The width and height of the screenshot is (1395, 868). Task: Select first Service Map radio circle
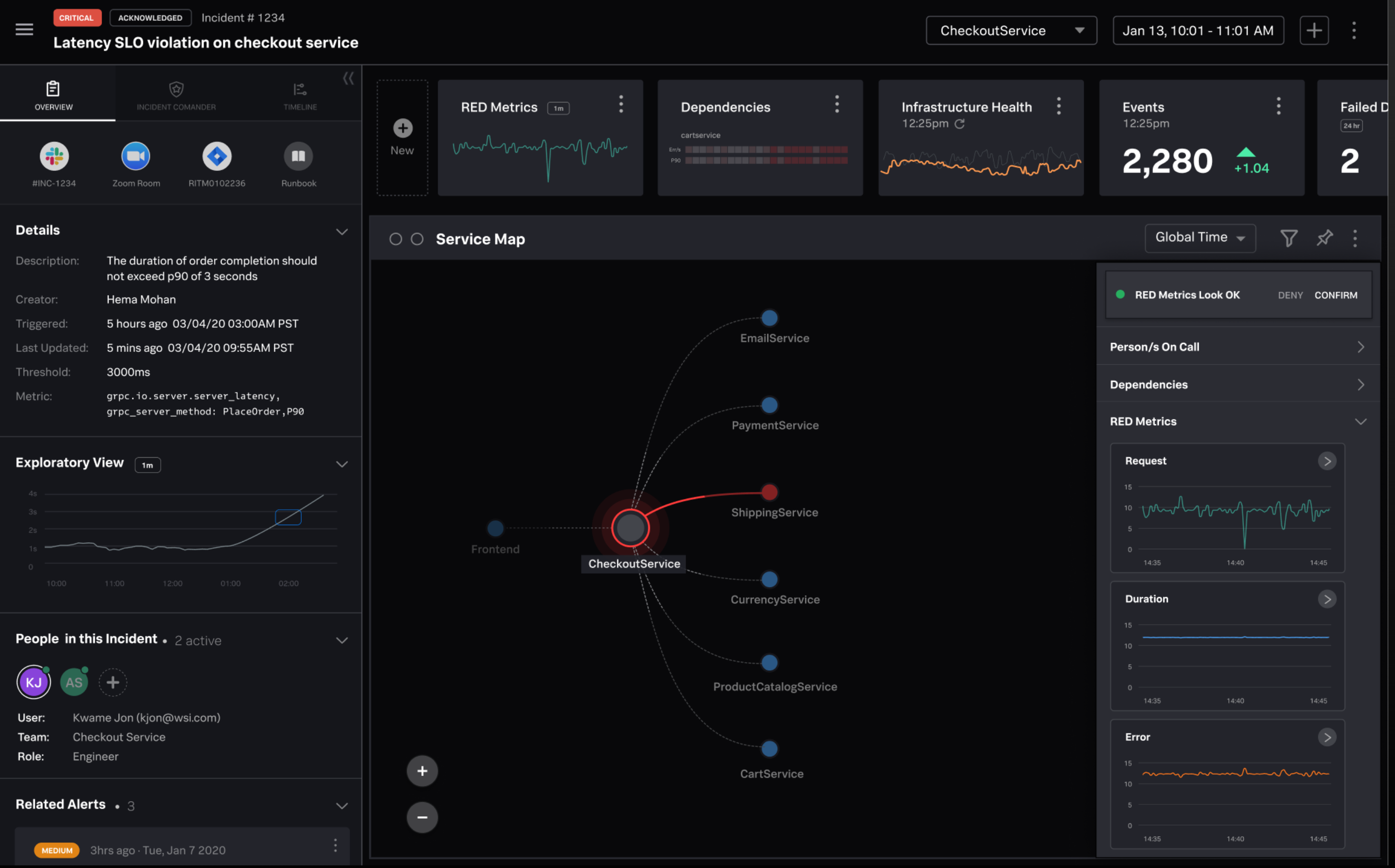coord(396,239)
